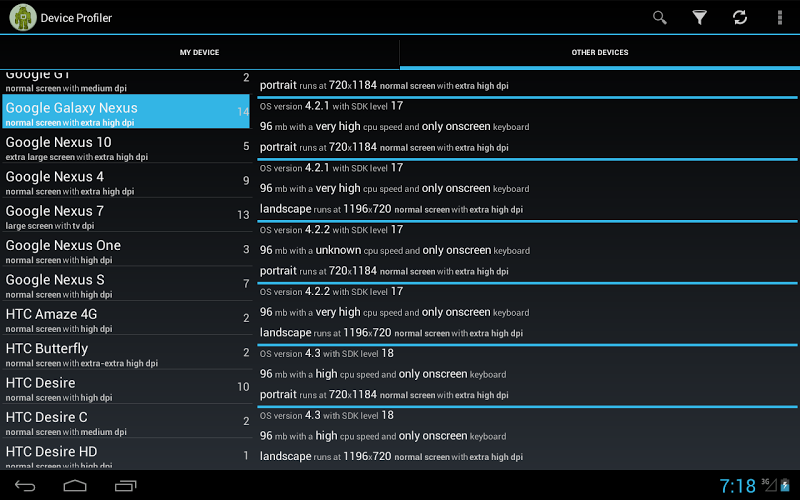The width and height of the screenshot is (800, 500).
Task: Choose HTC Desire C from the list
Action: pos(125,423)
